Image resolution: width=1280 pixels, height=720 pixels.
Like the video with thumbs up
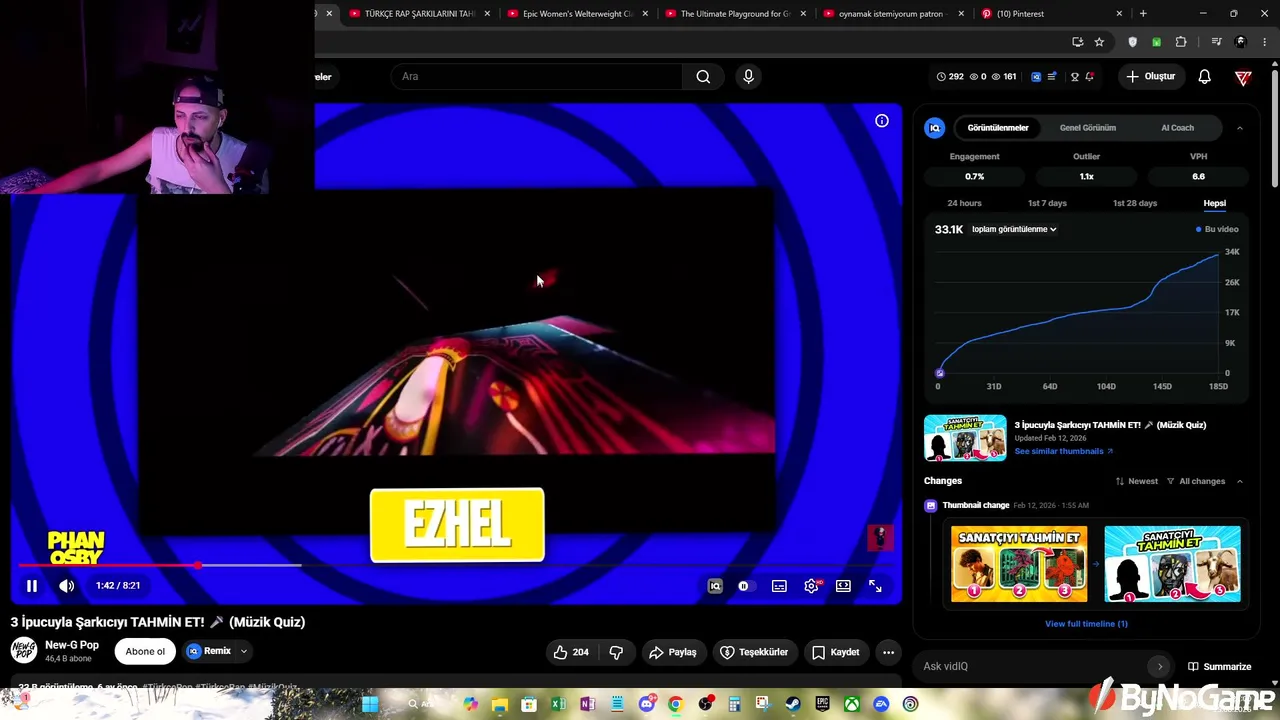pos(571,652)
